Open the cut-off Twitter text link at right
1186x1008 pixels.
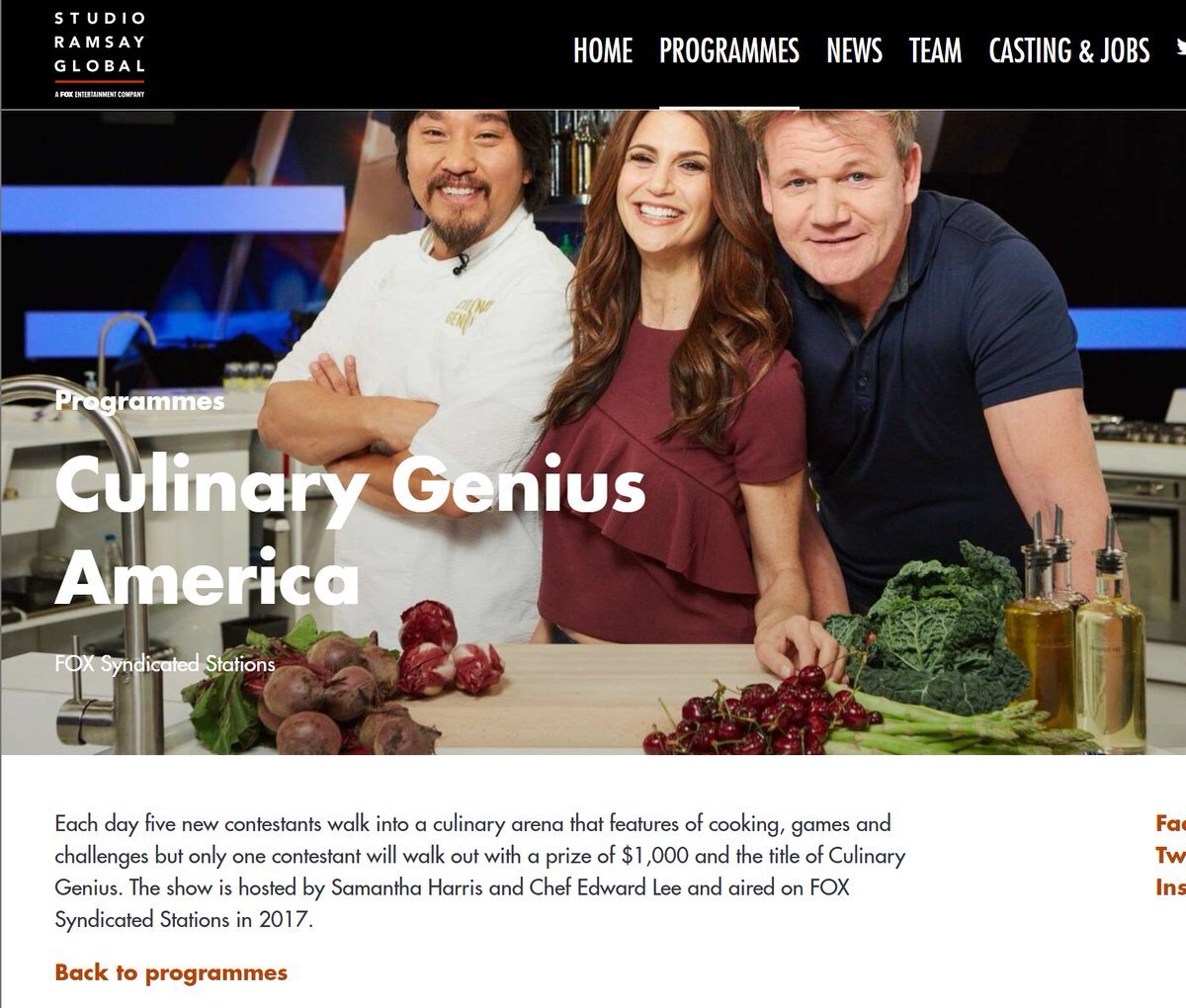(x=1170, y=855)
